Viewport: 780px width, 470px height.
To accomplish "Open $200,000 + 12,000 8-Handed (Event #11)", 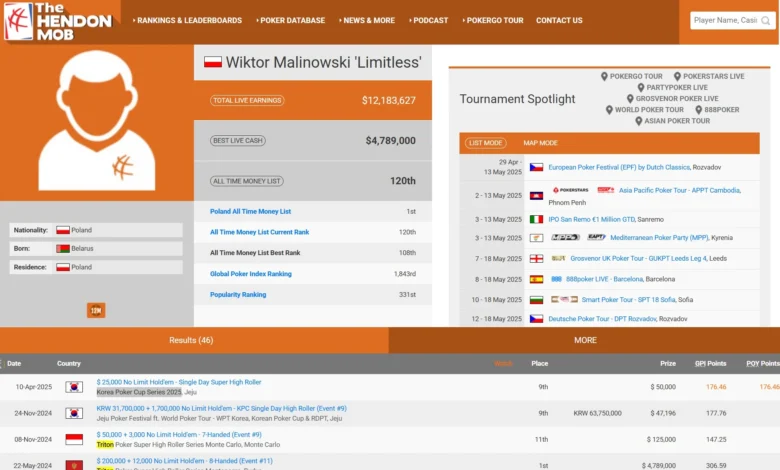I will tap(185, 461).
